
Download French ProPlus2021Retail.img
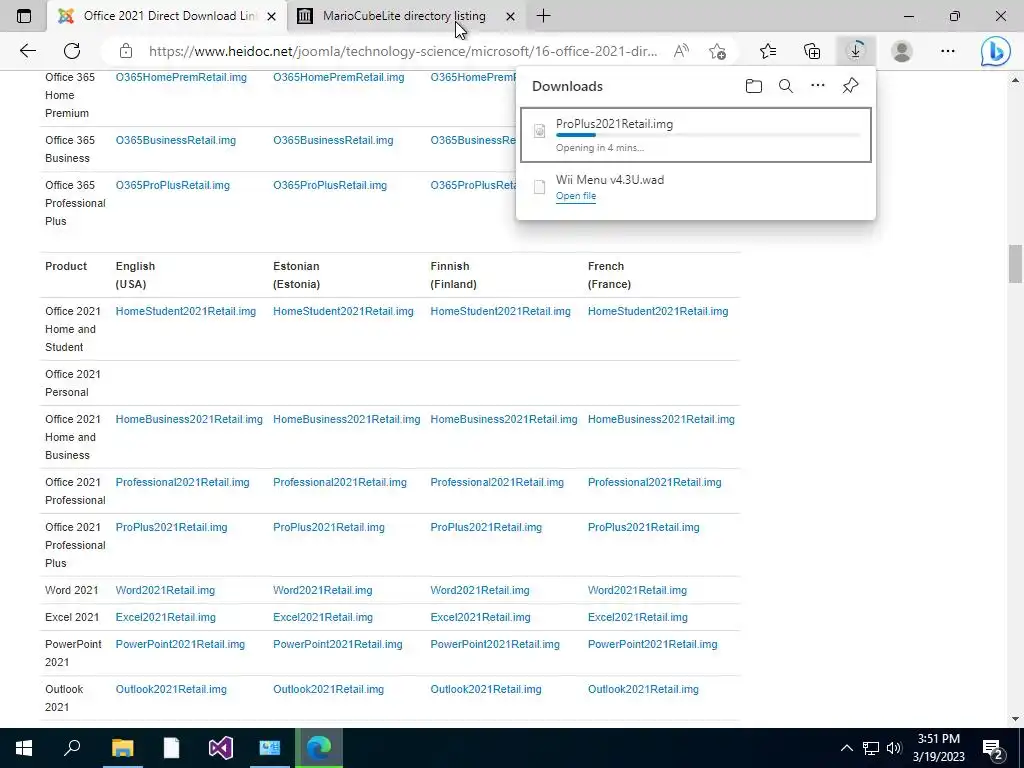(x=643, y=527)
